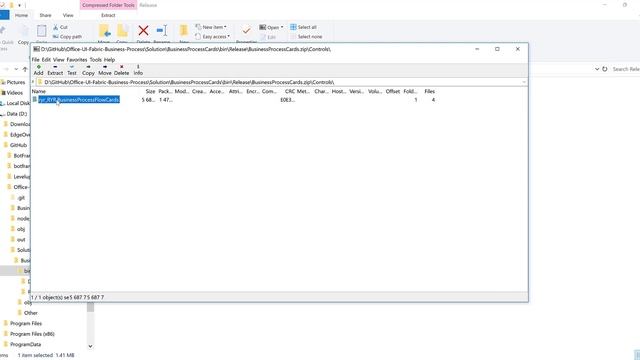Image resolution: width=640 pixels, height=360 pixels.
Task: Sort by the Name column header
Action: 39,91
